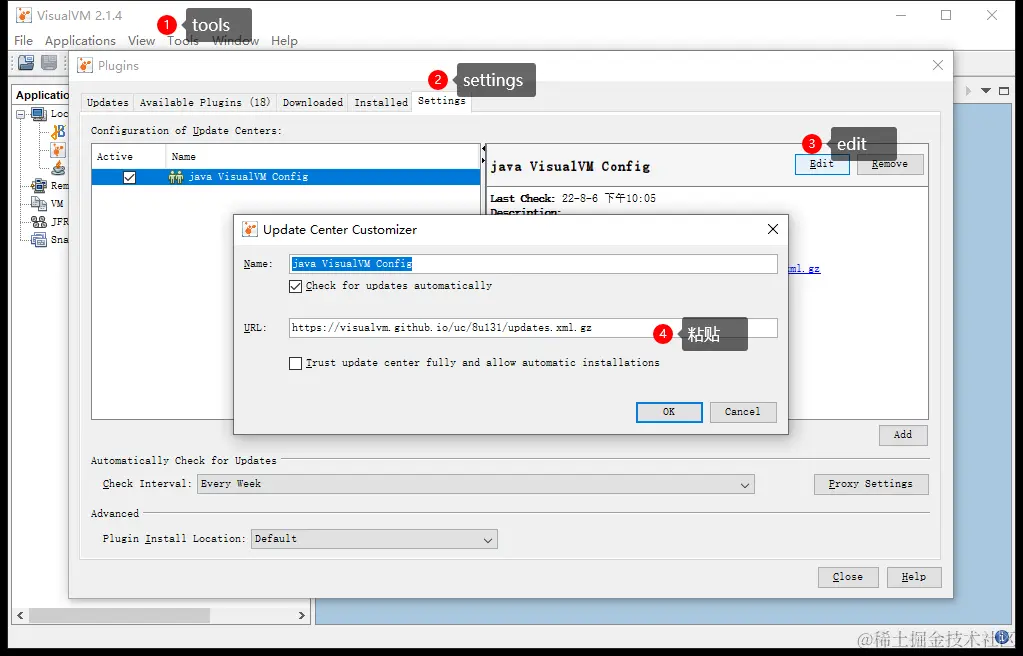
Task: Open the File menu
Action: pos(23,40)
